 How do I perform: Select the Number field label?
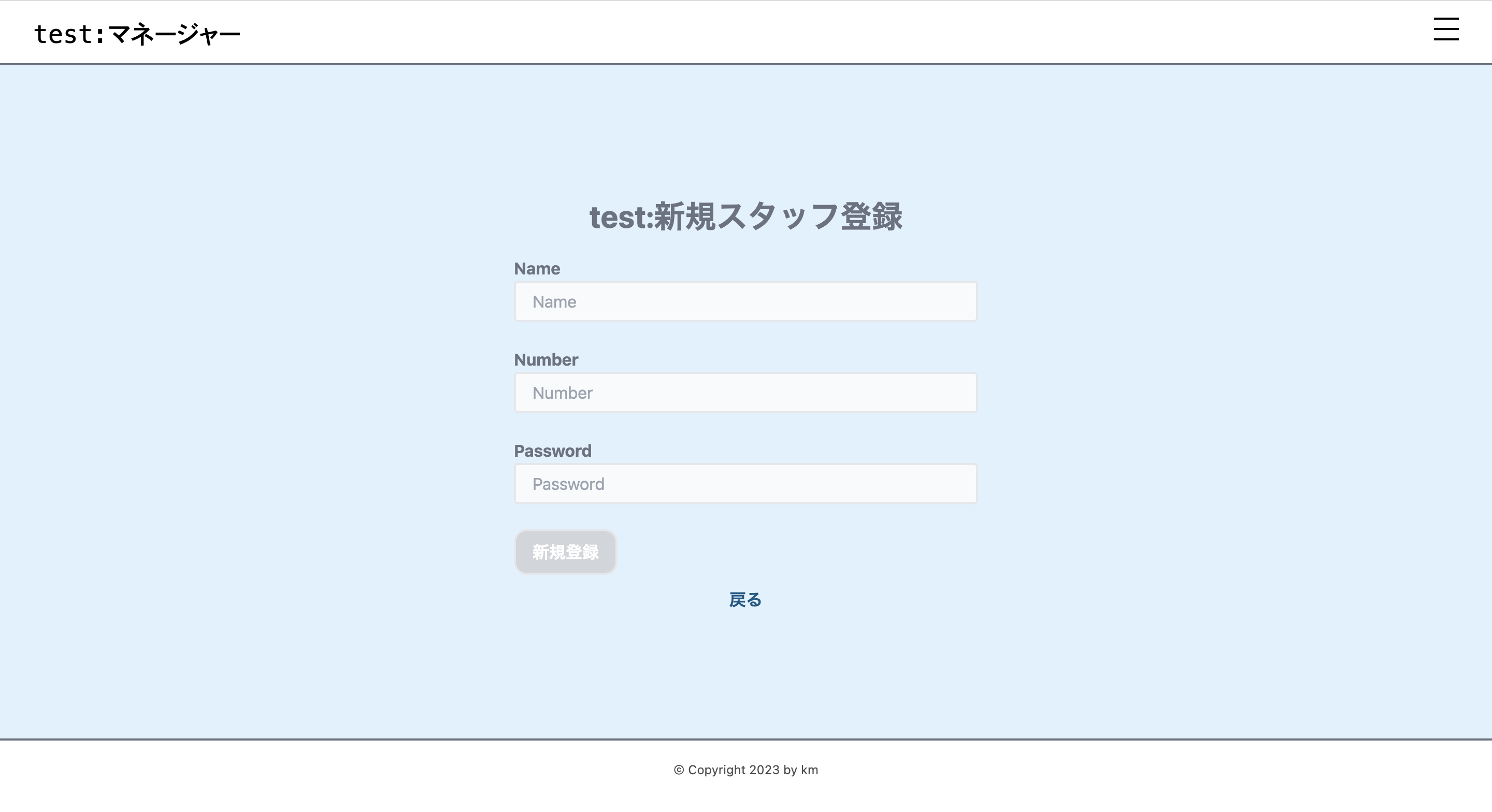coord(546,359)
